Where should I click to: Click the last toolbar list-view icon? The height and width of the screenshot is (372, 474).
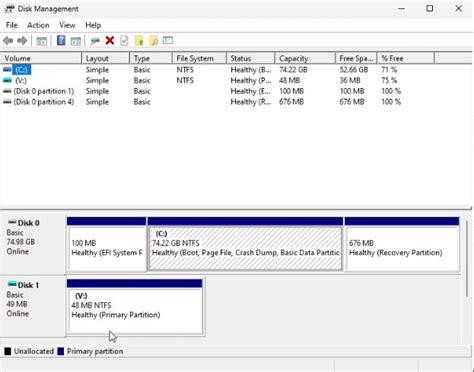click(168, 40)
